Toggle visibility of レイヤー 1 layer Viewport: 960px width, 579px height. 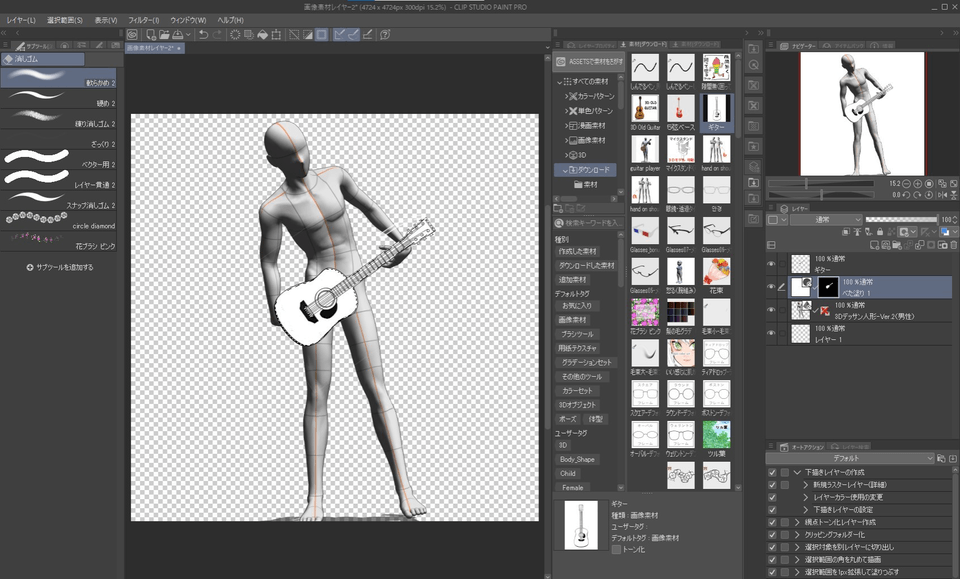(x=771, y=334)
